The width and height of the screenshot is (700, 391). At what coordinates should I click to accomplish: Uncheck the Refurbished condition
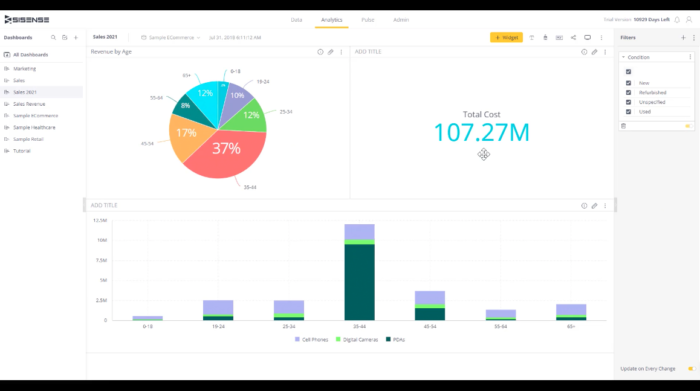[629, 92]
